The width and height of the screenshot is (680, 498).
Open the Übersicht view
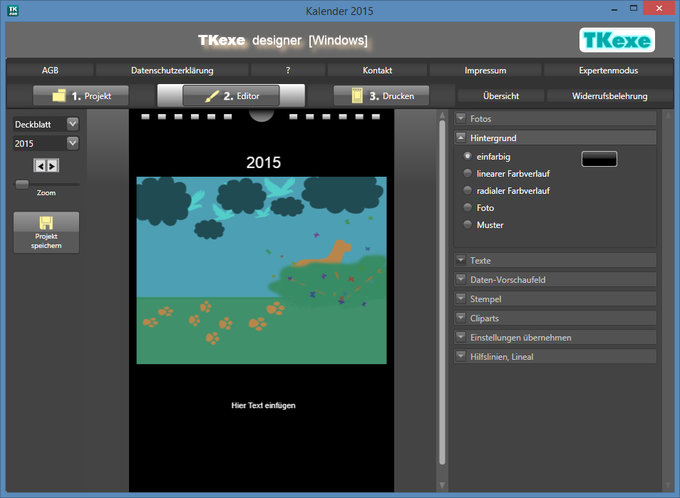pos(501,96)
